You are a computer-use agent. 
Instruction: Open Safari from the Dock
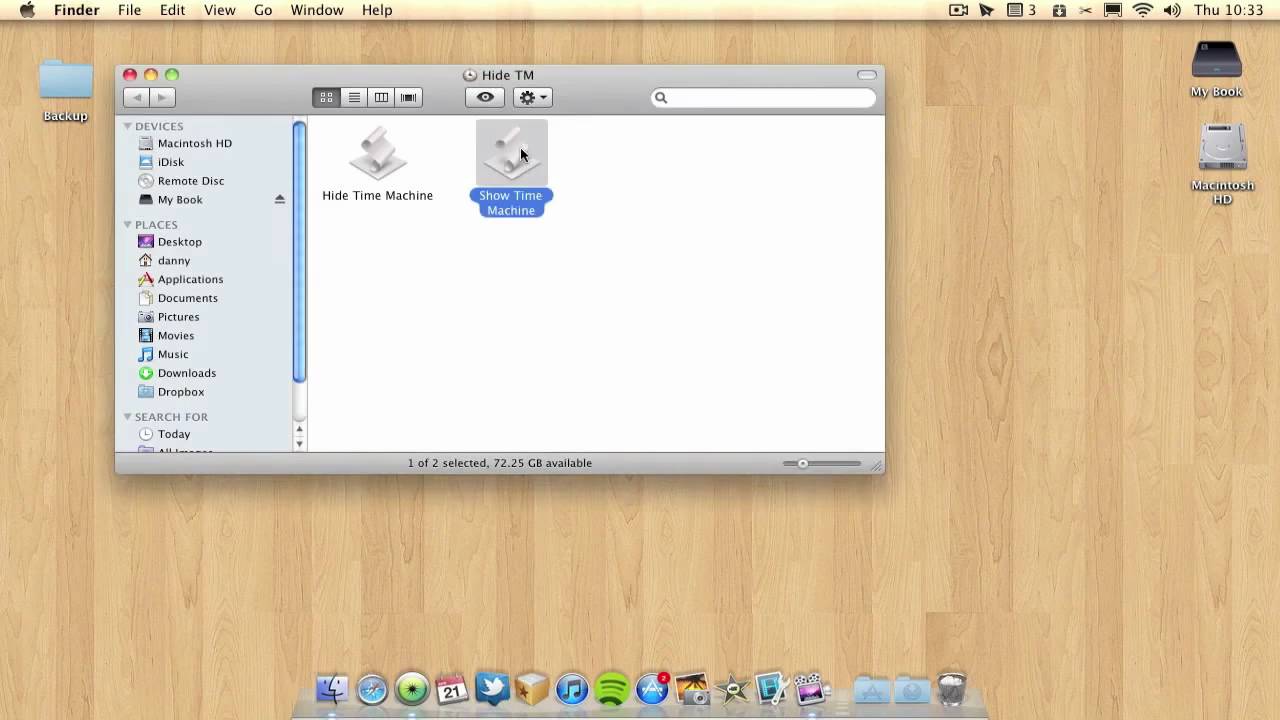point(371,689)
